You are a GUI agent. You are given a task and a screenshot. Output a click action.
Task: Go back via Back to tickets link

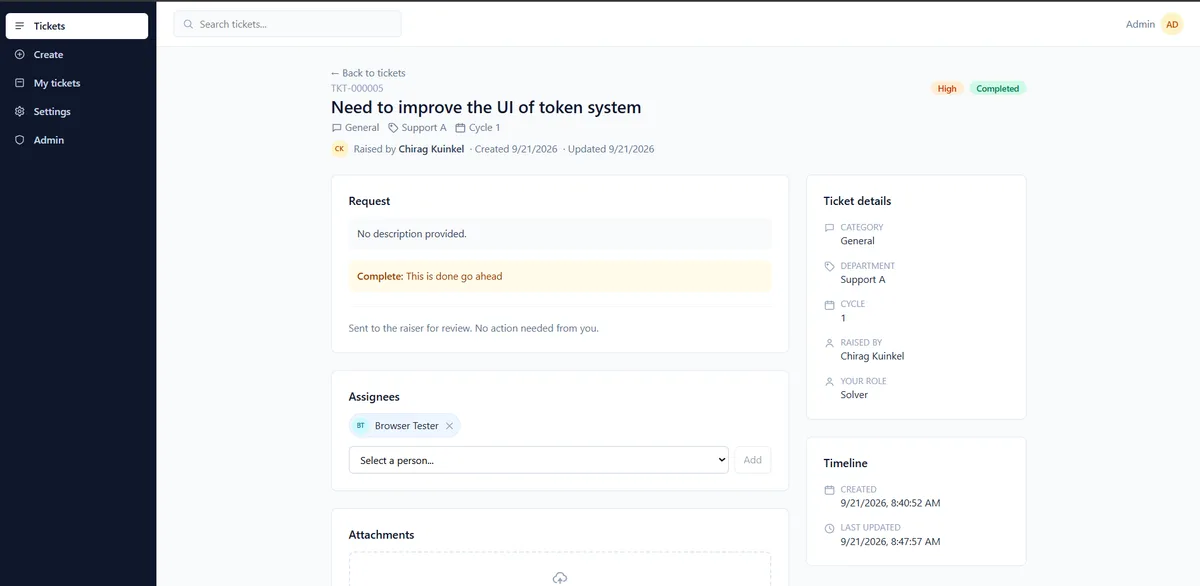coord(368,73)
